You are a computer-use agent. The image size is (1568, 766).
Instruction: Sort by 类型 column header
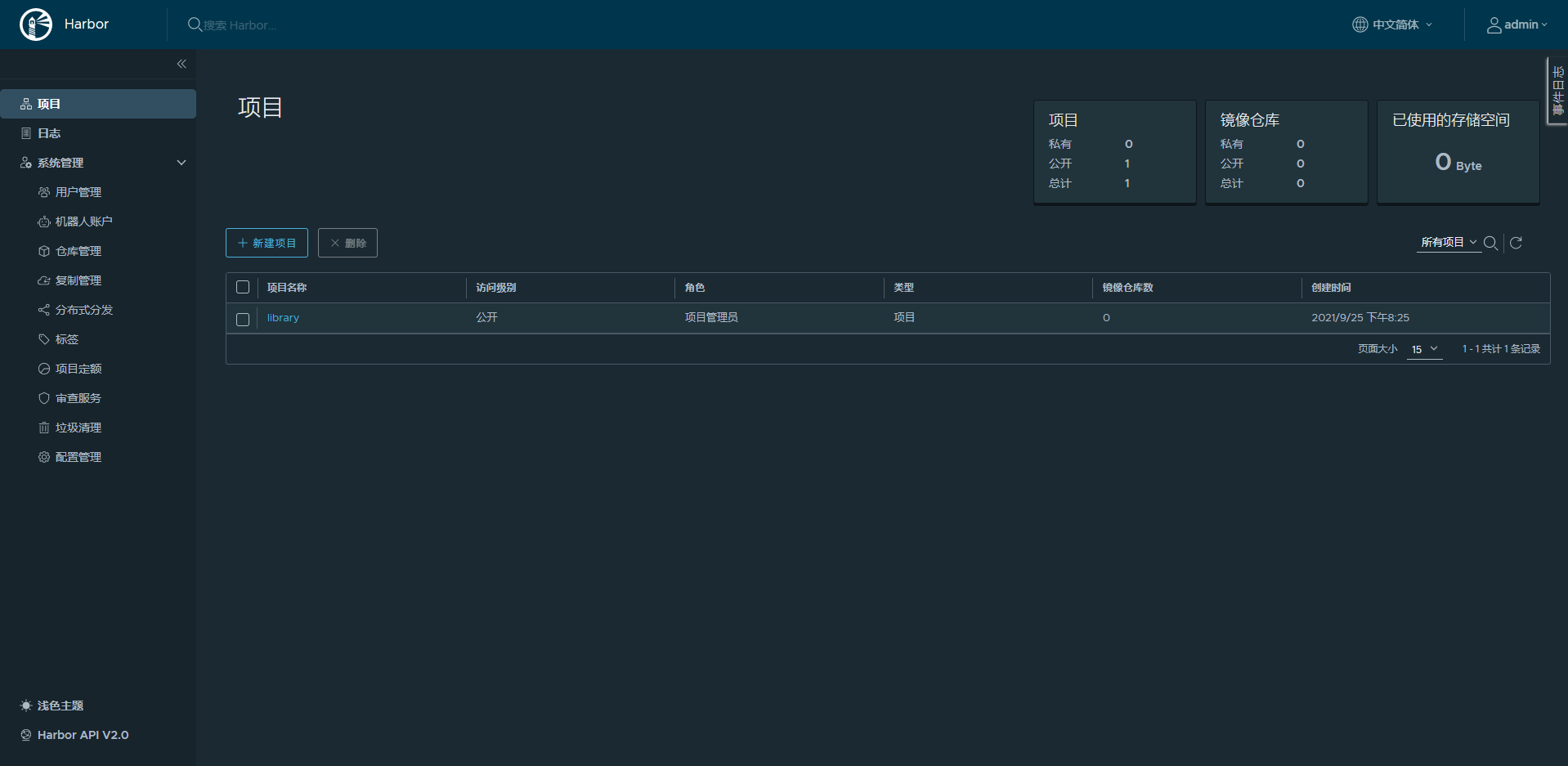[903, 288]
